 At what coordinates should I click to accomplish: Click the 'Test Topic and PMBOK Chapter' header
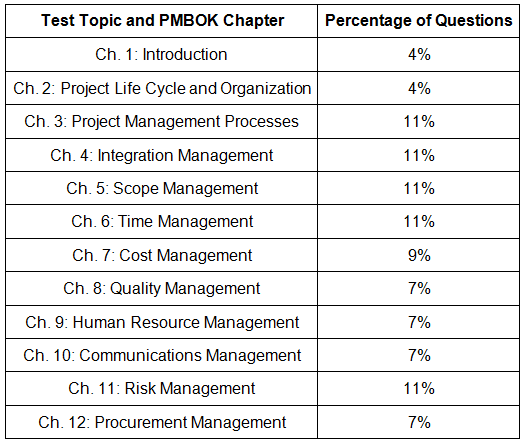click(162, 20)
